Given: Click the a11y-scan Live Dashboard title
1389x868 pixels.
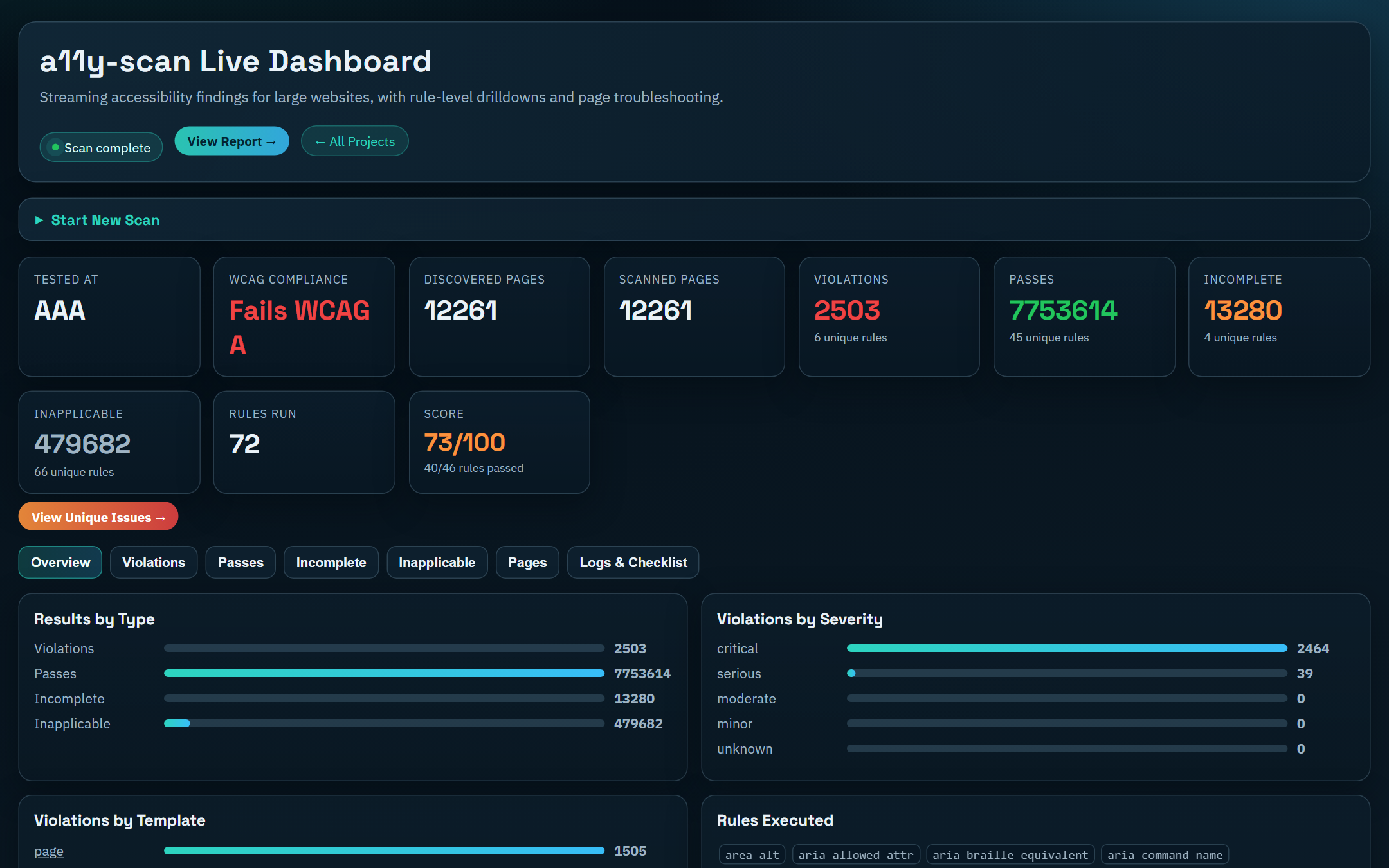Looking at the screenshot, I should click(235, 62).
